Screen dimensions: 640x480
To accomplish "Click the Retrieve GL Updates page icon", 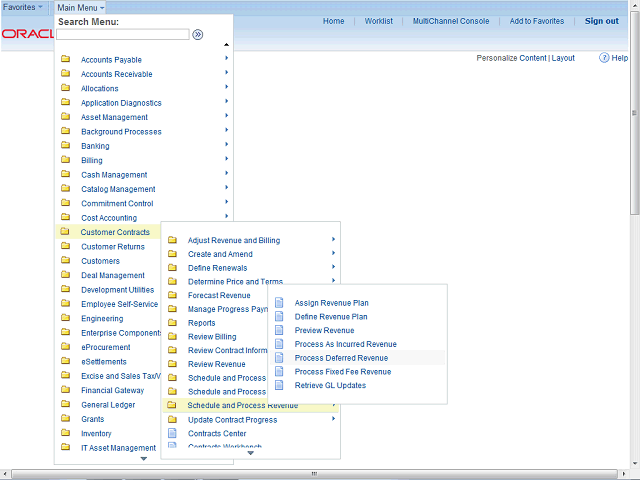I will click(279, 385).
